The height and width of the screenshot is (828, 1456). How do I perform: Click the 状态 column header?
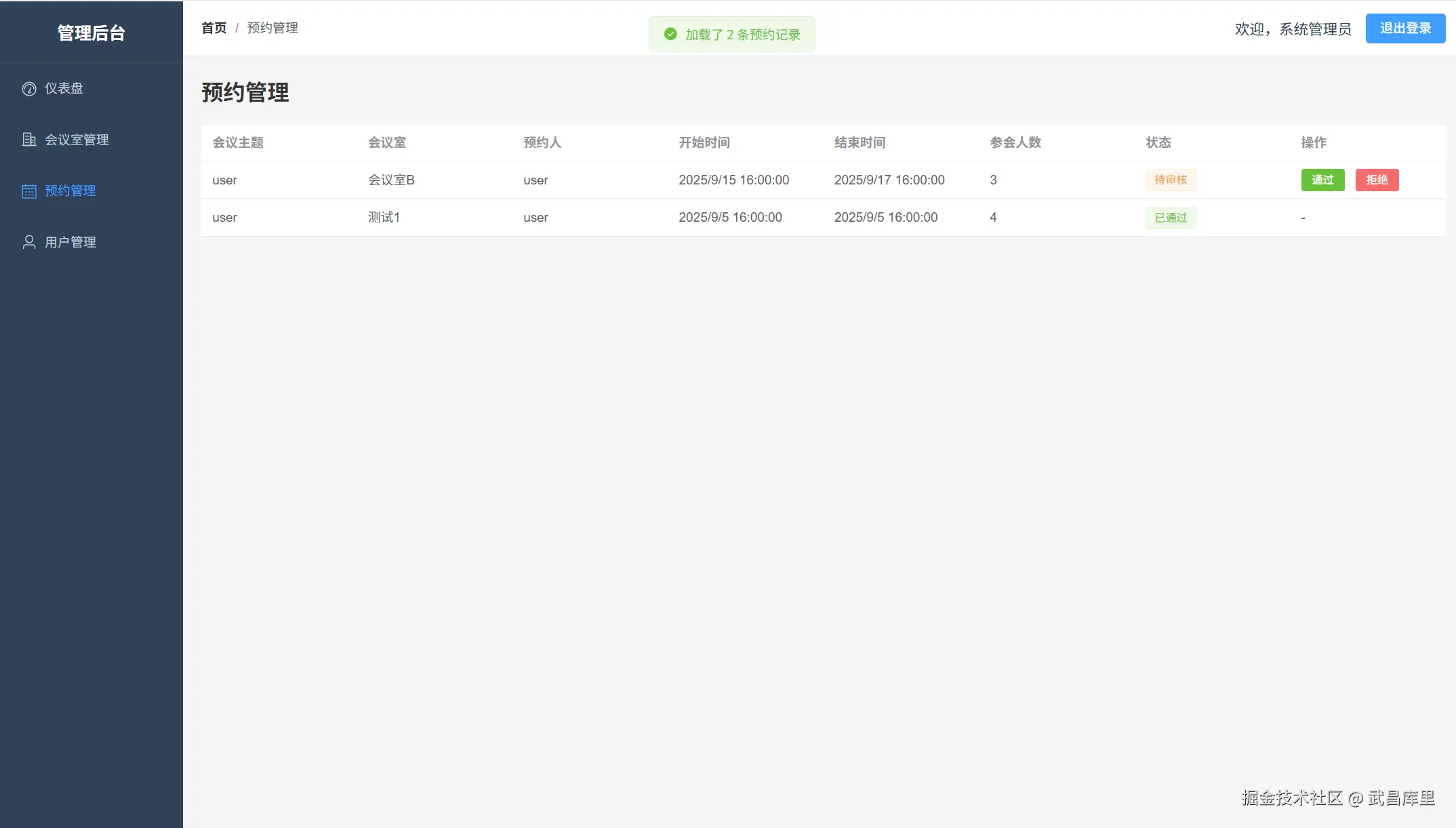1158,142
